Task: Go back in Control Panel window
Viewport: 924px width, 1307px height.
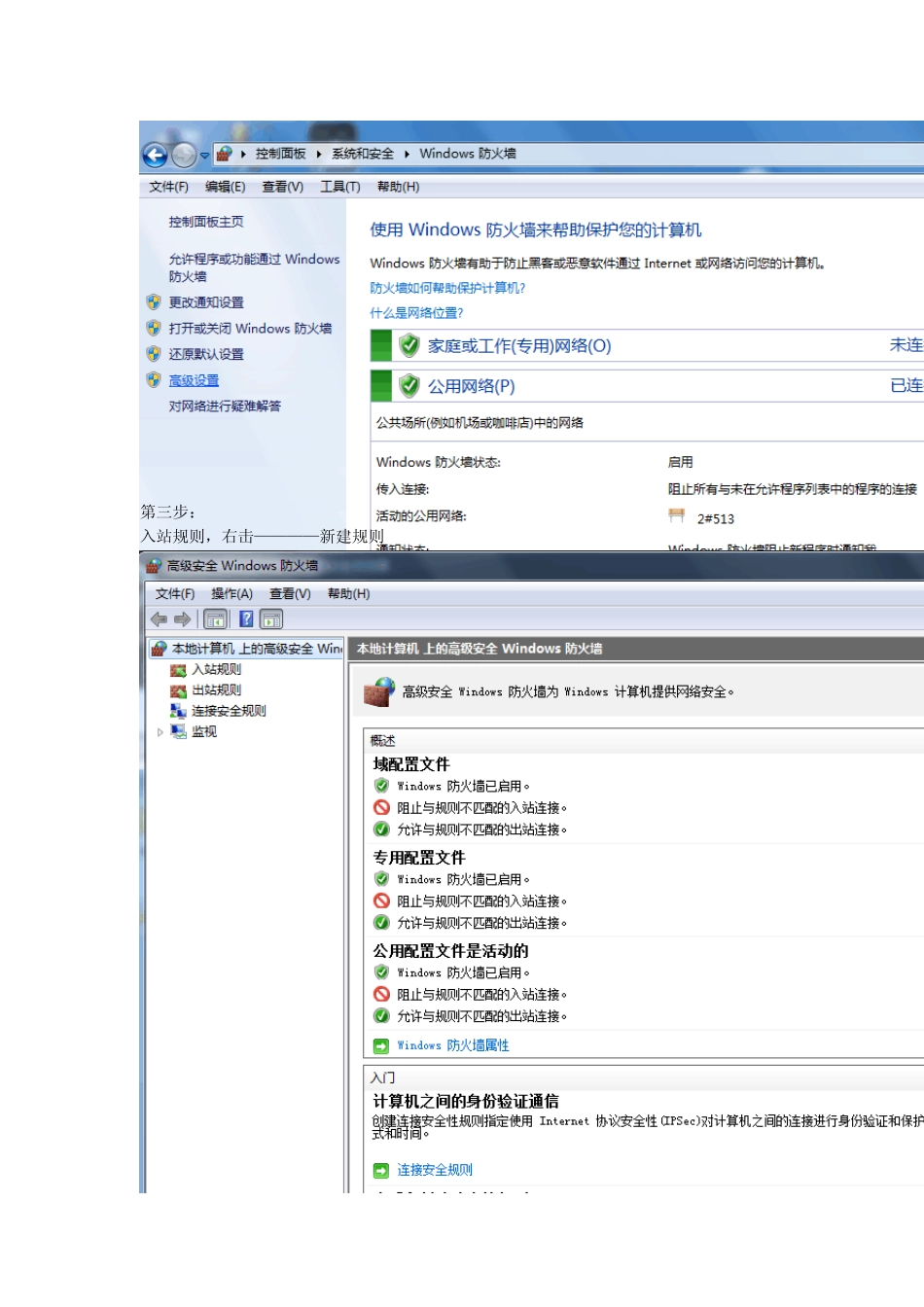Action: tap(155, 155)
